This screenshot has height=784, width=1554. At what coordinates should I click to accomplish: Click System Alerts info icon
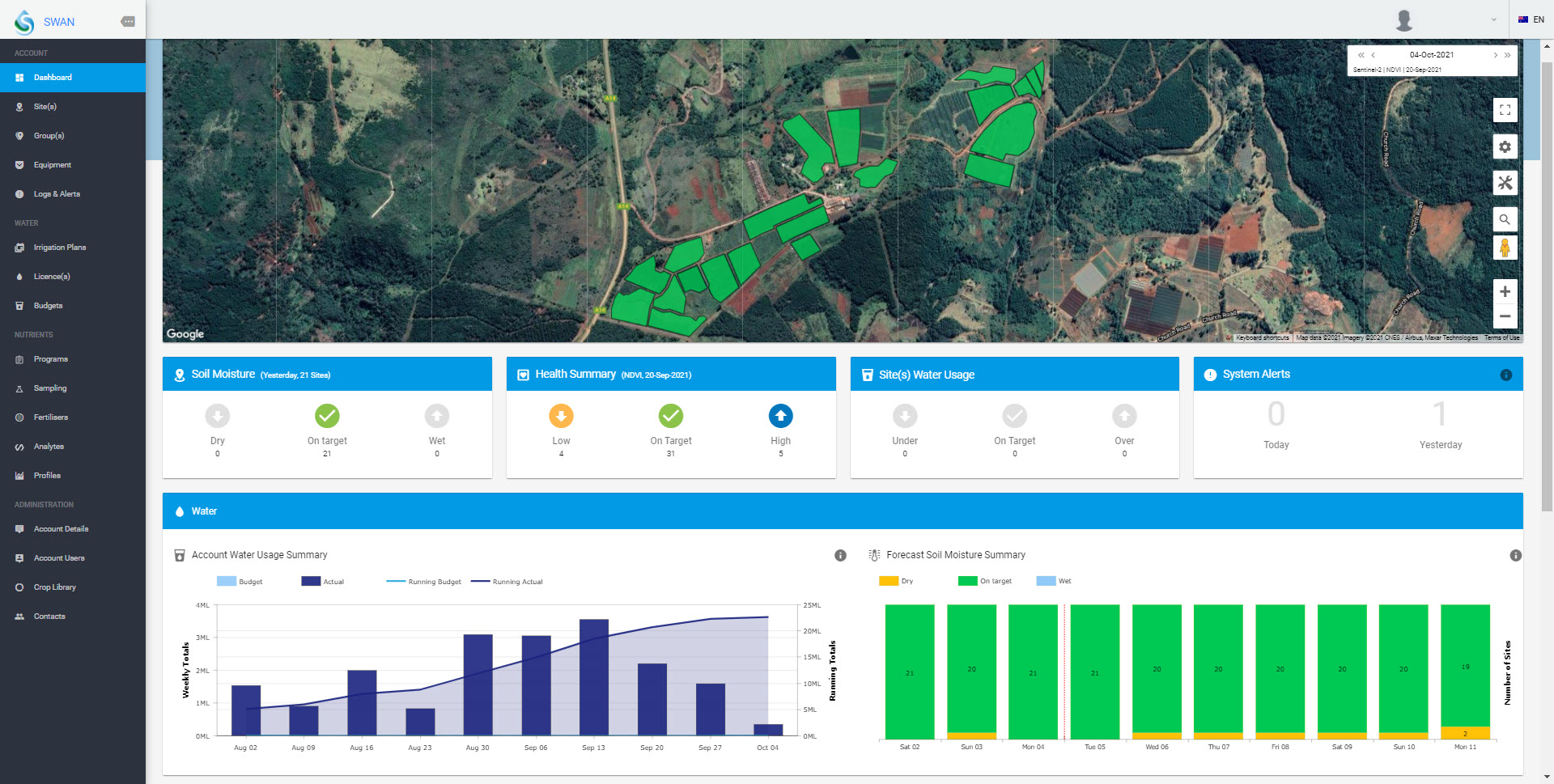click(1505, 375)
